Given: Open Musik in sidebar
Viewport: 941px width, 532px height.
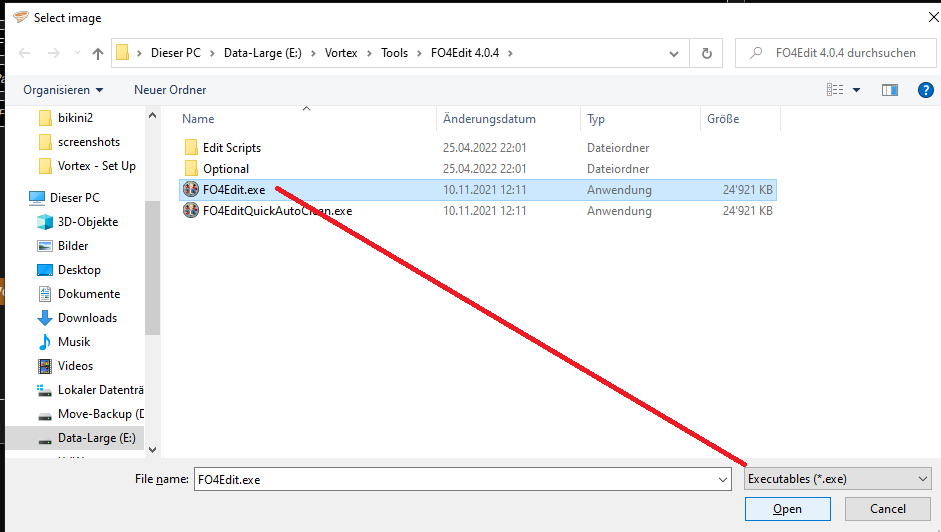Looking at the screenshot, I should (x=74, y=342).
